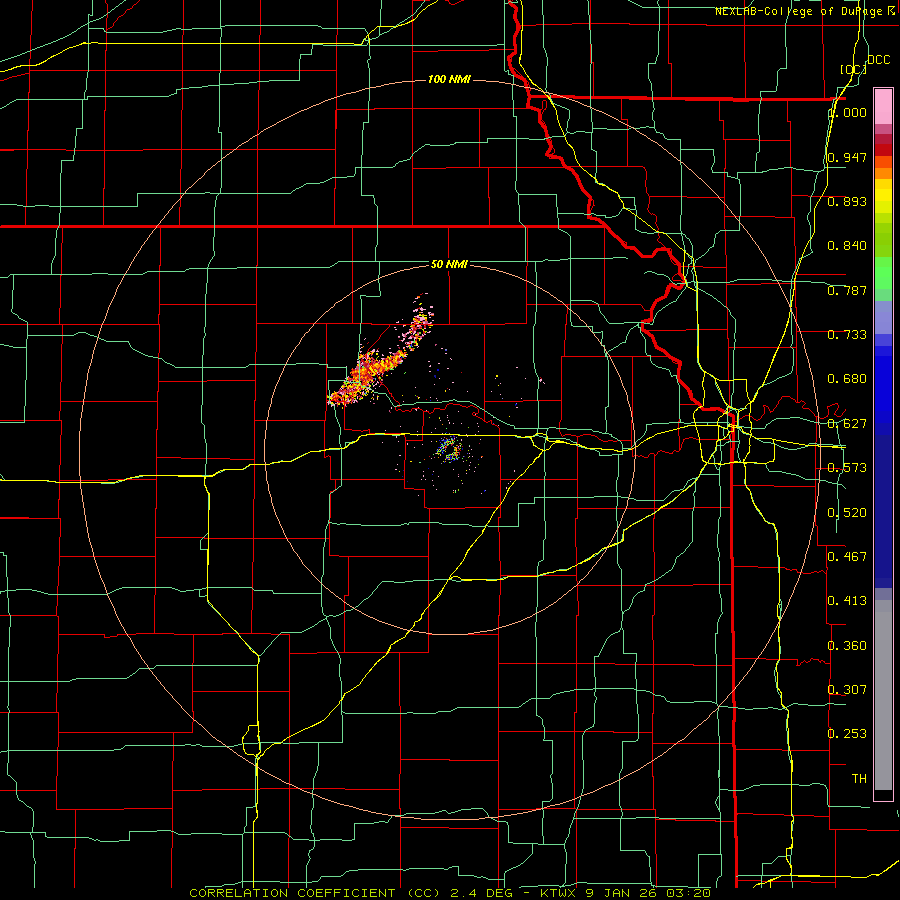Pick the pink swatch atop the color bar
Image resolution: width=900 pixels, height=900 pixels.
[883, 107]
